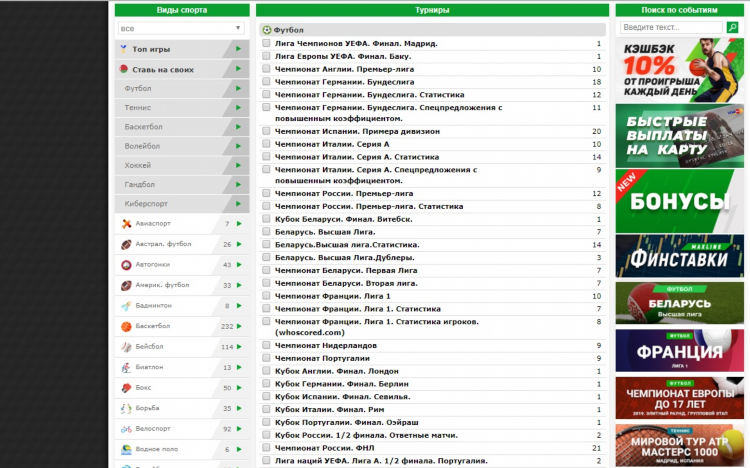This screenshot has height=468, width=750.
Task: Click the Топ игры medal icon
Action: click(x=123, y=49)
